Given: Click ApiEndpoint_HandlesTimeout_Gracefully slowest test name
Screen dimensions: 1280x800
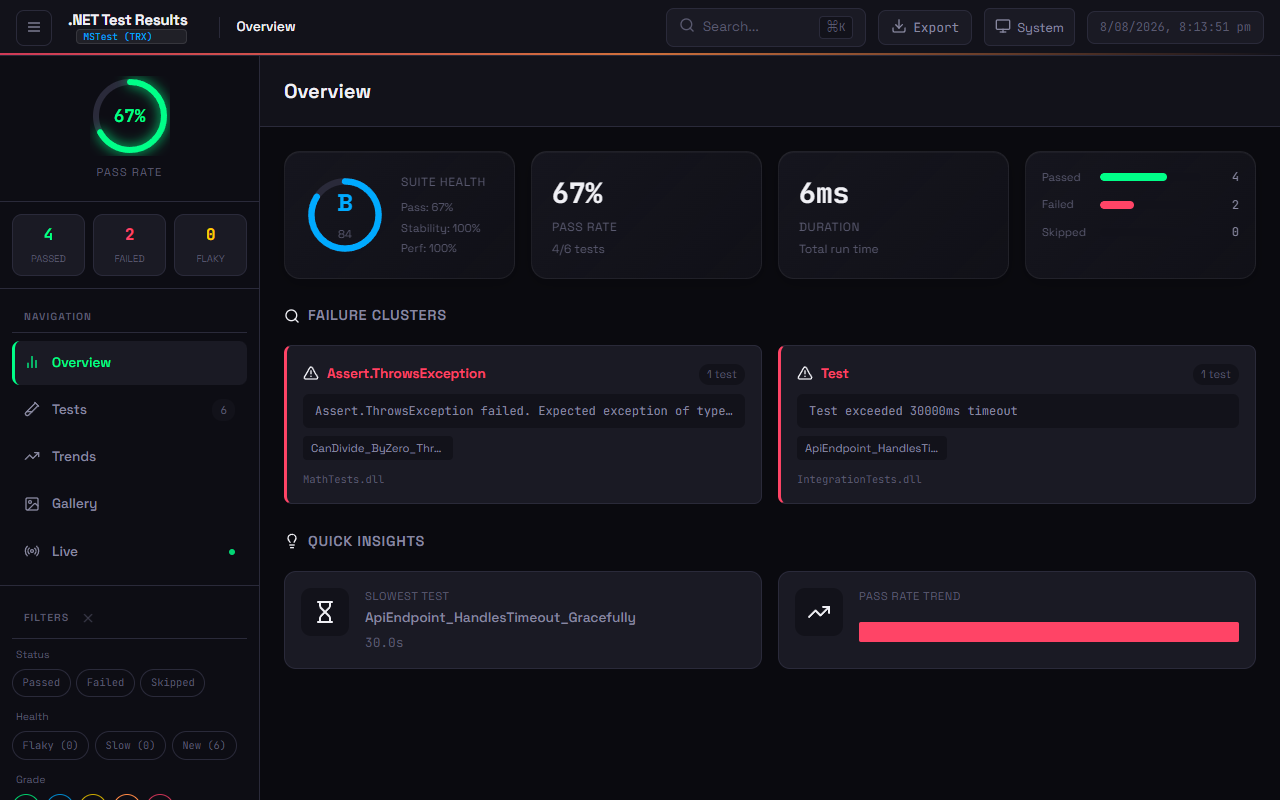Looking at the screenshot, I should tap(500, 618).
